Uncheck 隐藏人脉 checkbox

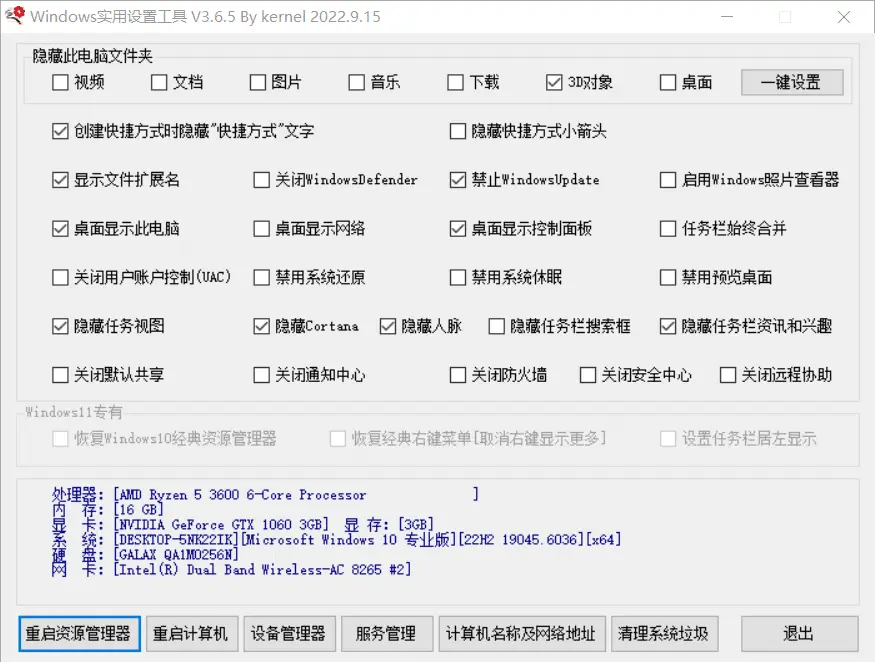[388, 326]
